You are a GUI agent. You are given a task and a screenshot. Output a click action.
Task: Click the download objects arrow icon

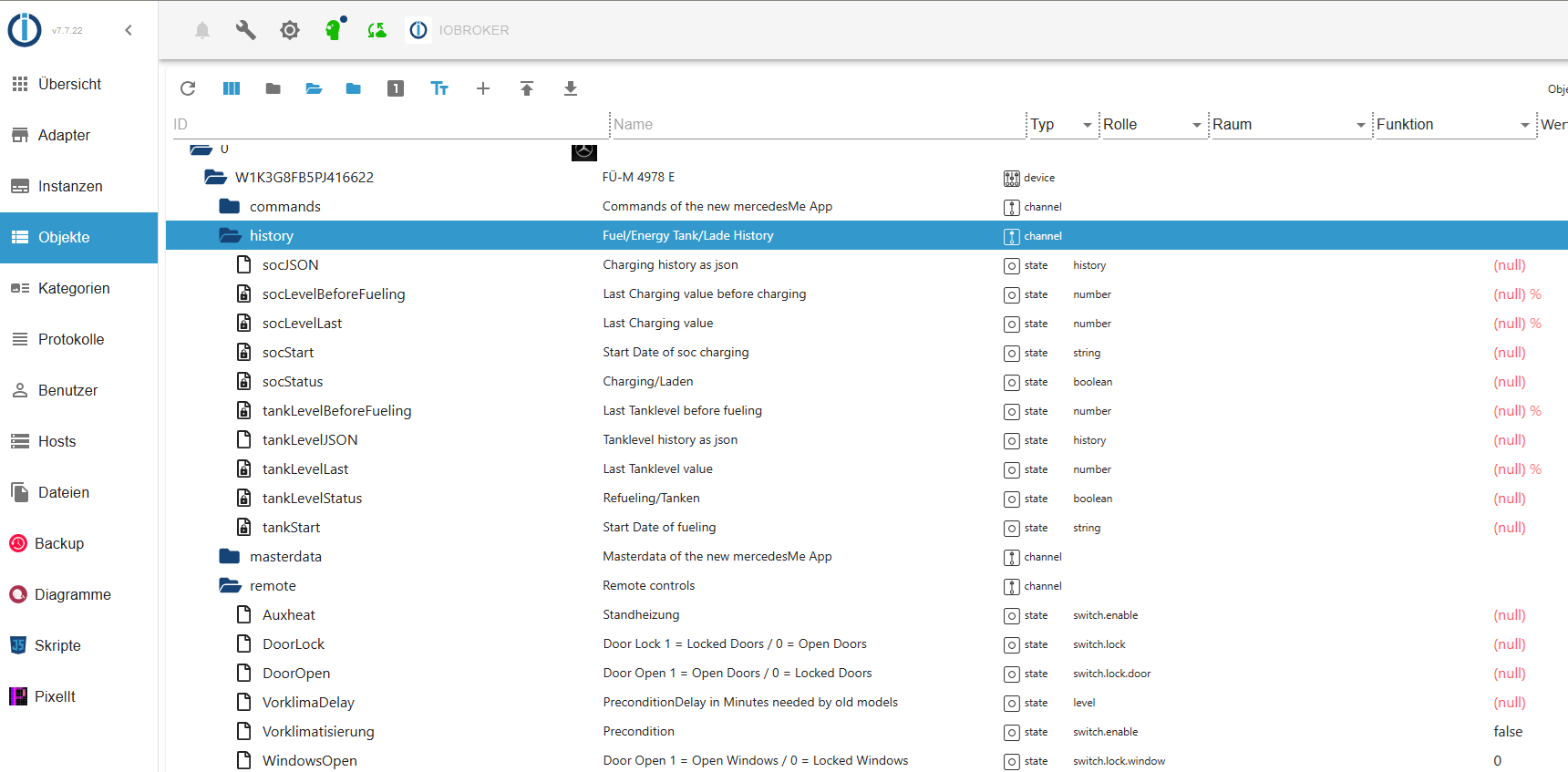571,88
